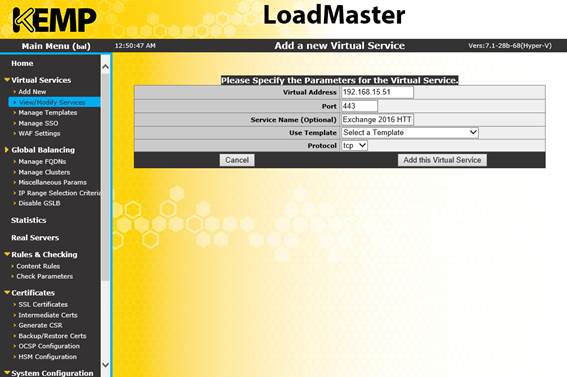Open Manage Templates
567x377 pixels.
coord(48,113)
